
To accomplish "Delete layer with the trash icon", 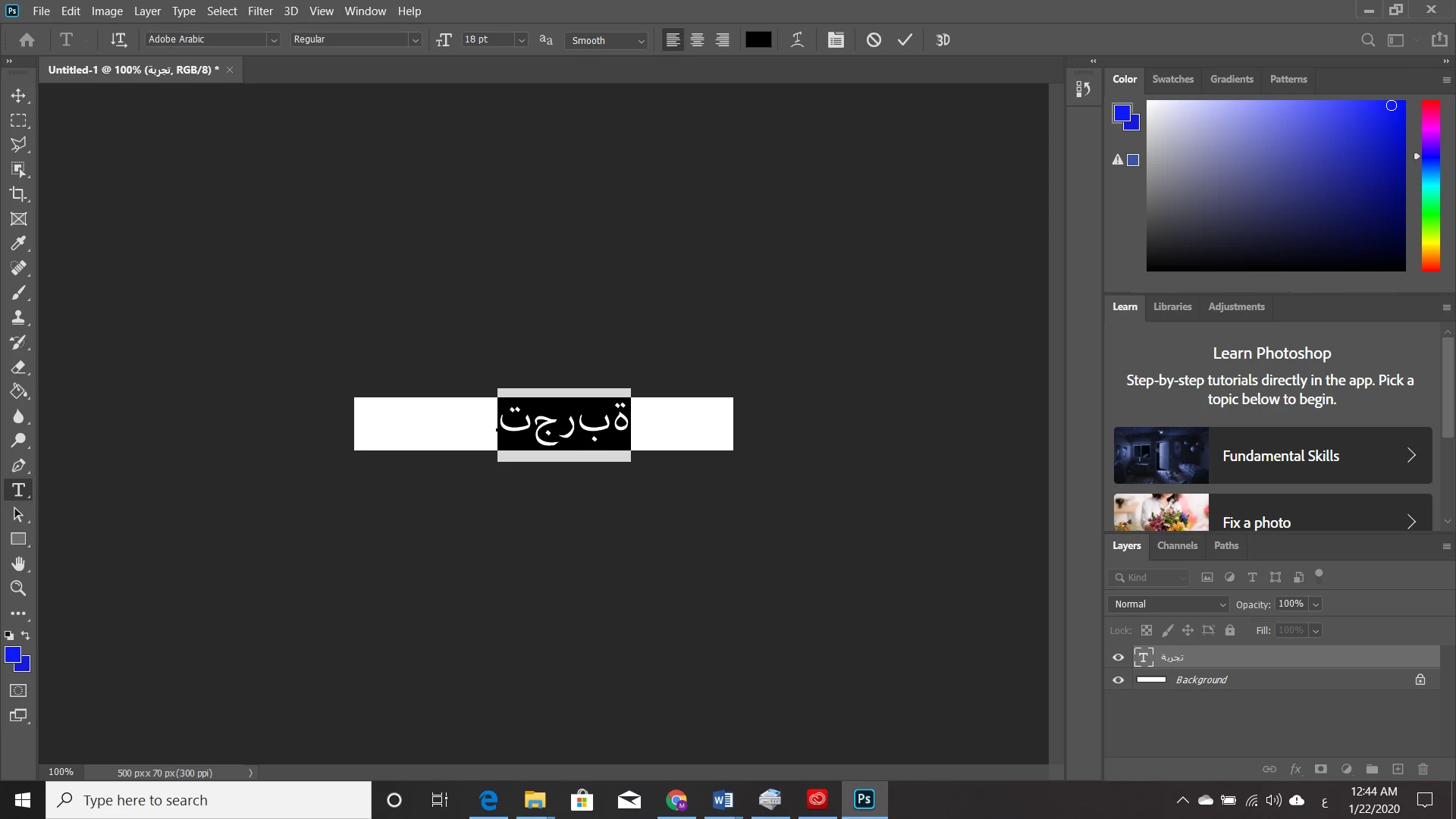I will pyautogui.click(x=1423, y=769).
